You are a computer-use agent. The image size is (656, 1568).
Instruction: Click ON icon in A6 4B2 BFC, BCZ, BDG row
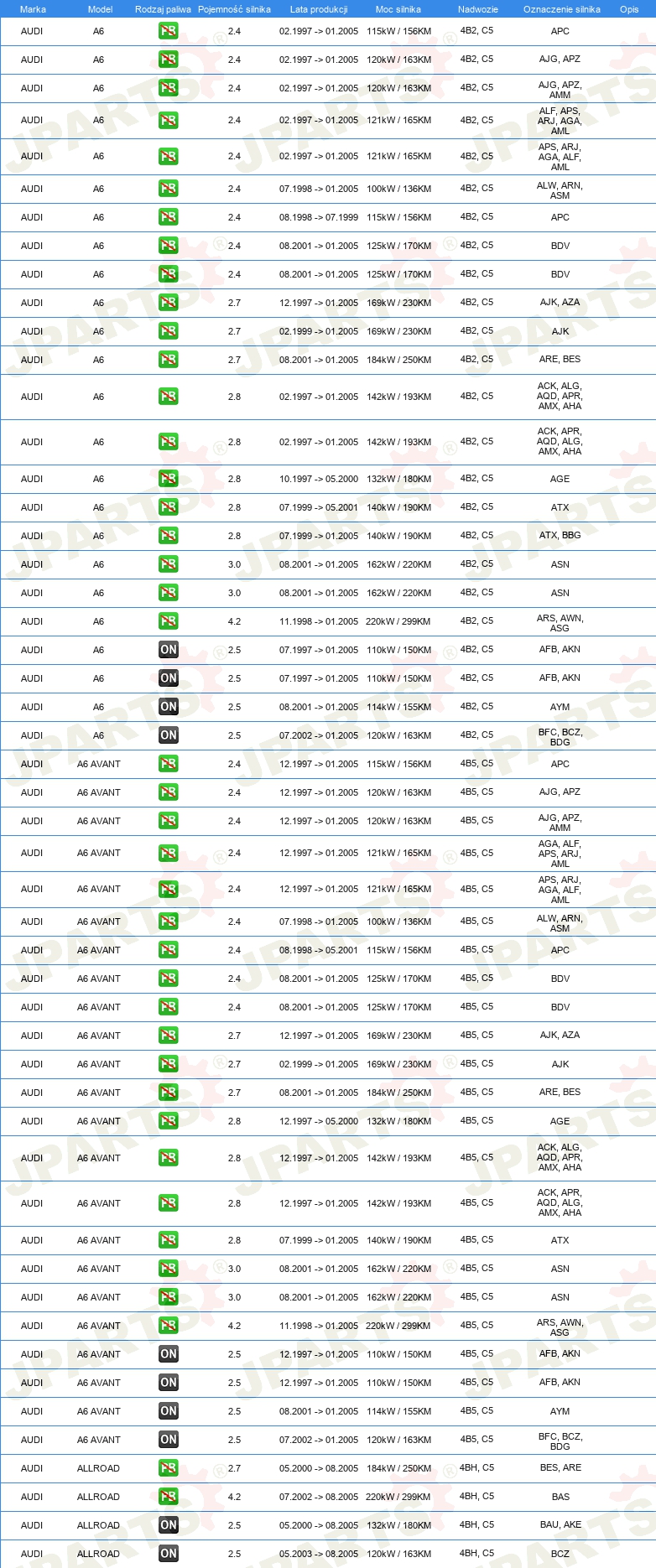pyautogui.click(x=169, y=735)
